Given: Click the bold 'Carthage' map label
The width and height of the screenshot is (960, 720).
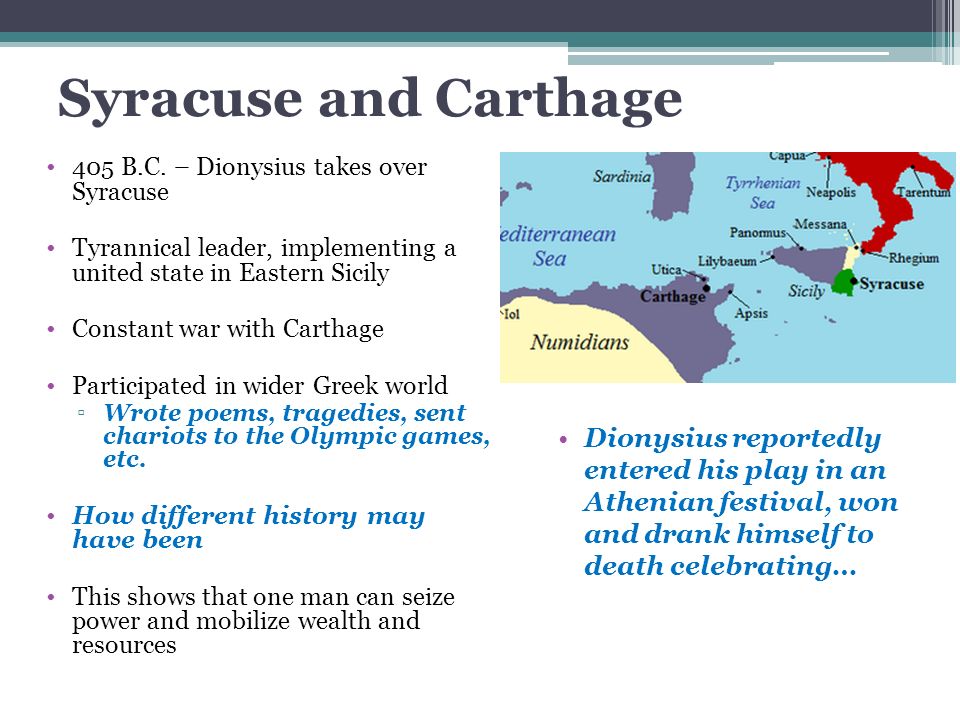Looking at the screenshot, I should 673,296.
